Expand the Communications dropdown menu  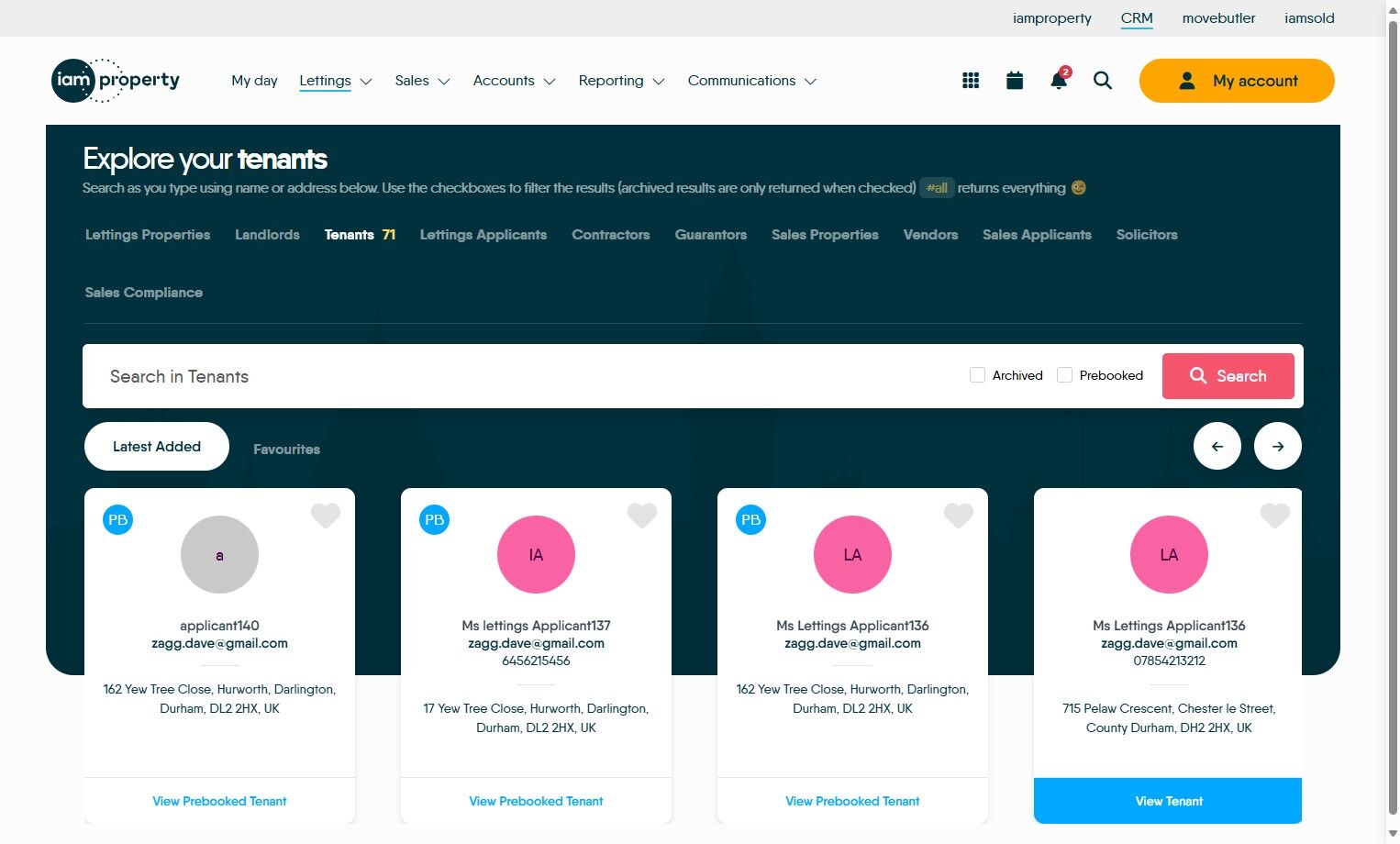[752, 81]
